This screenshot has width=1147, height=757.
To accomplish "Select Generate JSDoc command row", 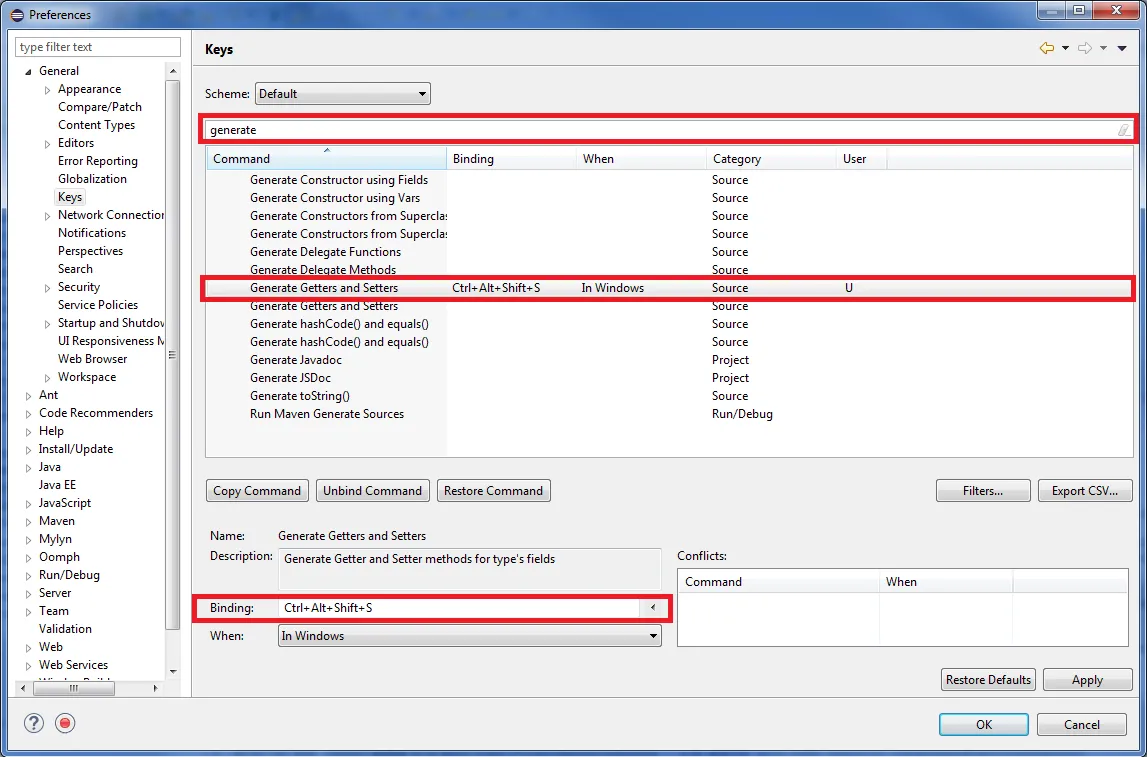I will pyautogui.click(x=669, y=378).
